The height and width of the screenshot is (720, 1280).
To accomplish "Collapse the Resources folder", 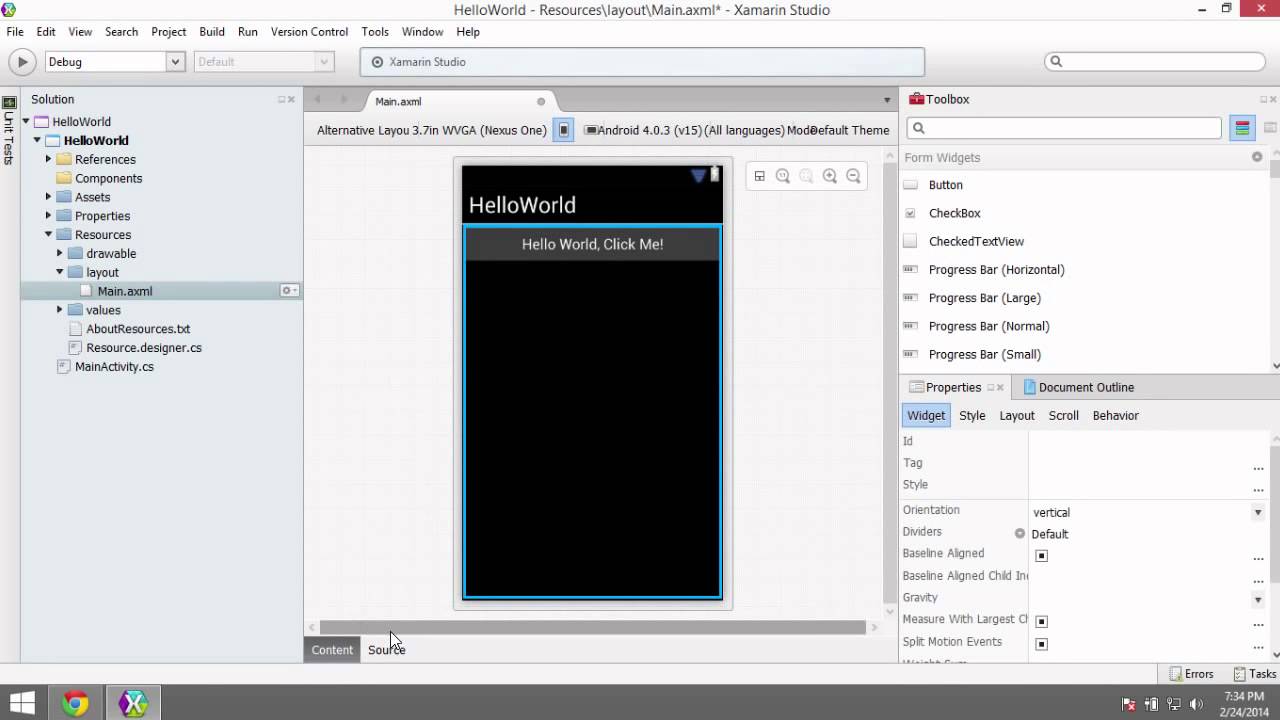I will tap(48, 235).
